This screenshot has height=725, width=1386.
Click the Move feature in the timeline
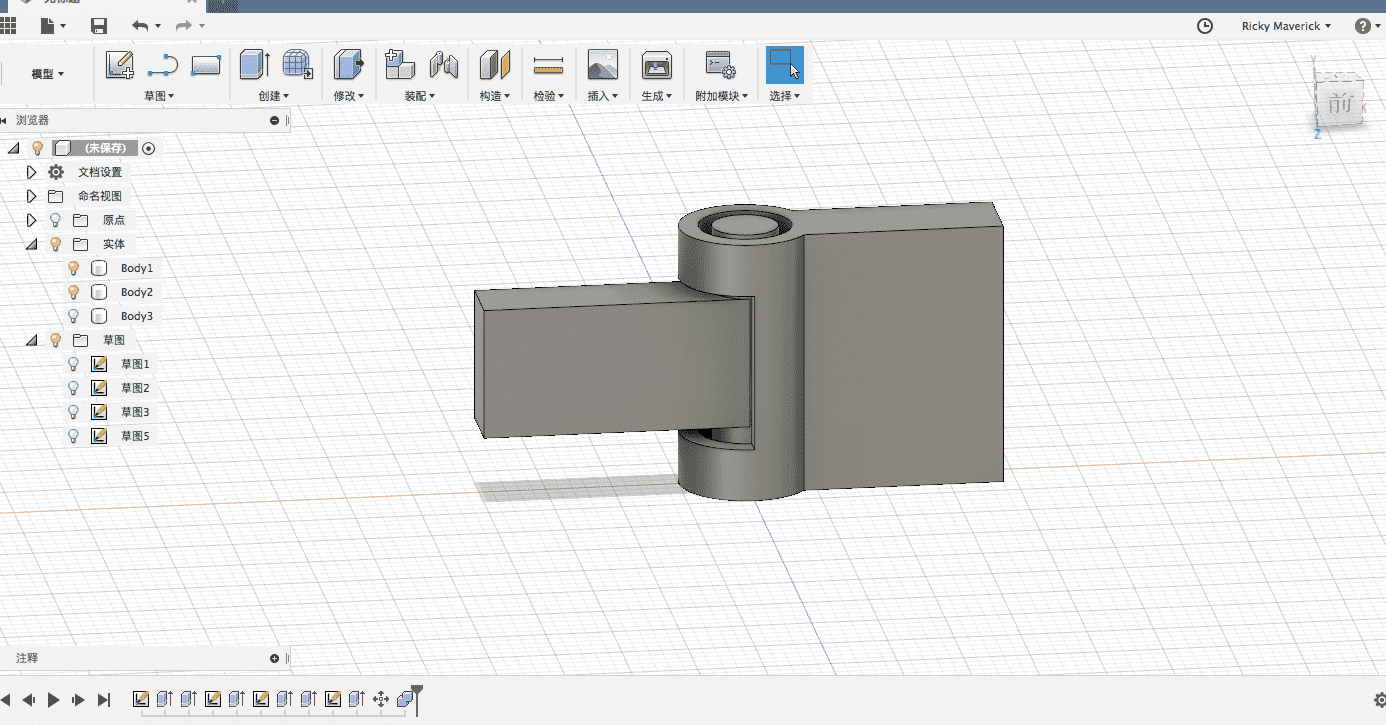(x=381, y=699)
